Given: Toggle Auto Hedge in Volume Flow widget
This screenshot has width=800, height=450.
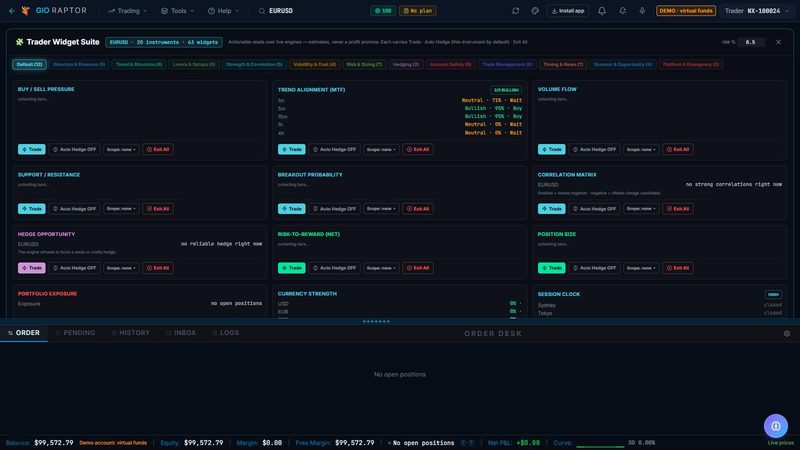Looking at the screenshot, I should click(x=594, y=149).
